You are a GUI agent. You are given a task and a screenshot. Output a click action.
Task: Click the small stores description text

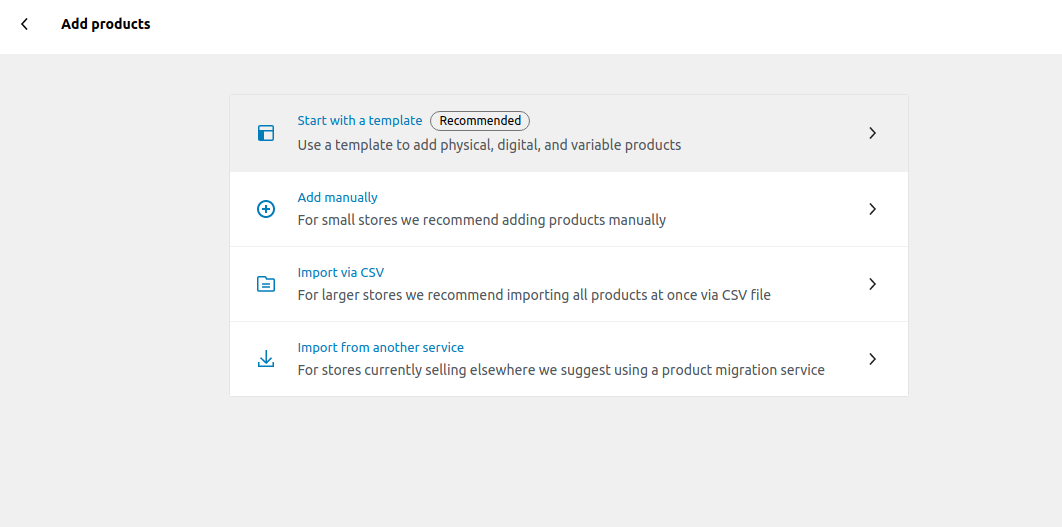(x=482, y=220)
